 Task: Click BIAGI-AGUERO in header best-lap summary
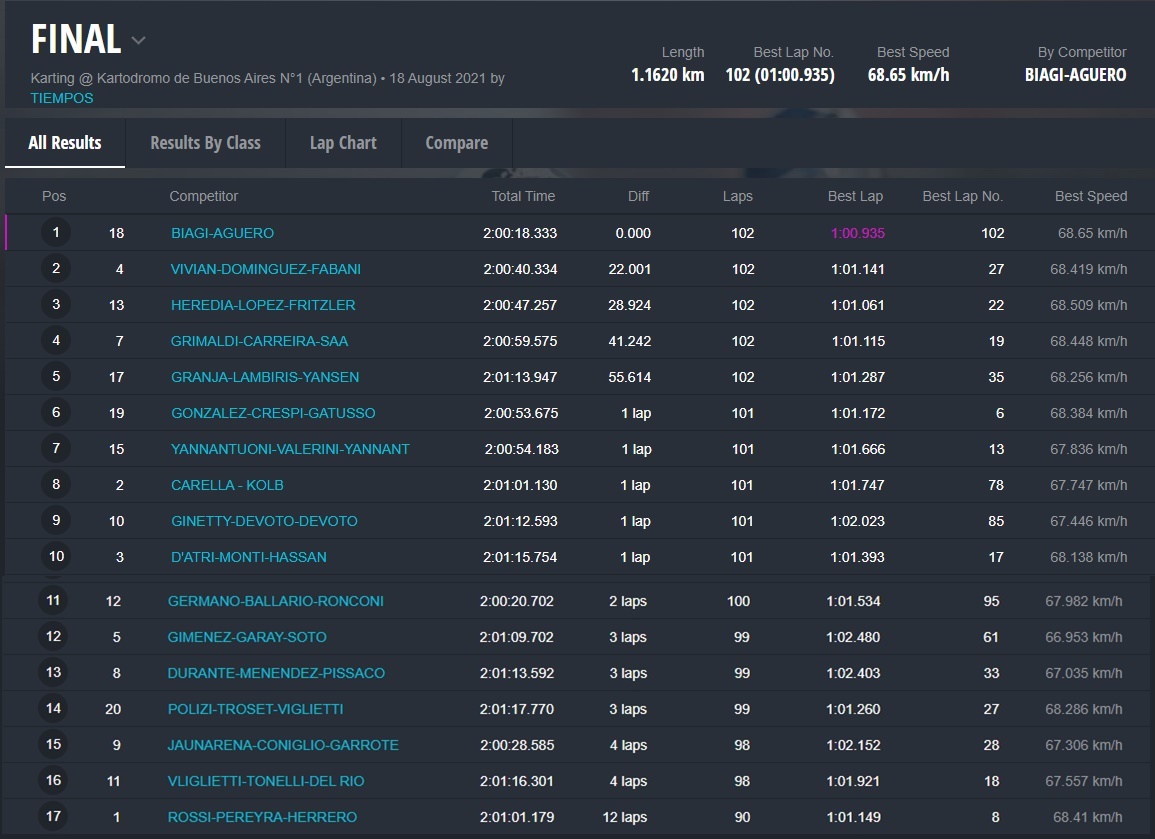point(1075,75)
